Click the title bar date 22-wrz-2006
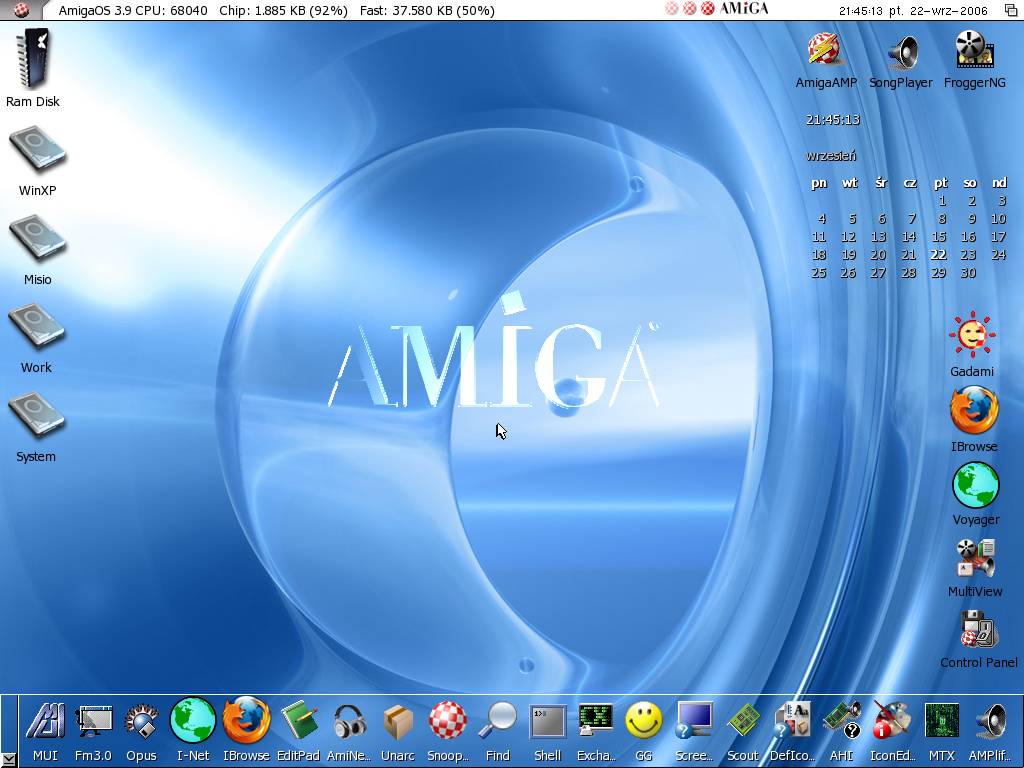Viewport: 1024px width, 768px height. (x=947, y=10)
